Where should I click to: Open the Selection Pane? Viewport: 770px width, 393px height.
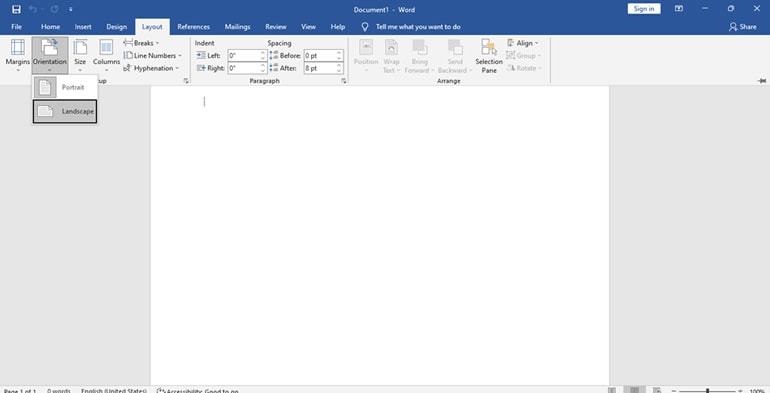coord(489,56)
